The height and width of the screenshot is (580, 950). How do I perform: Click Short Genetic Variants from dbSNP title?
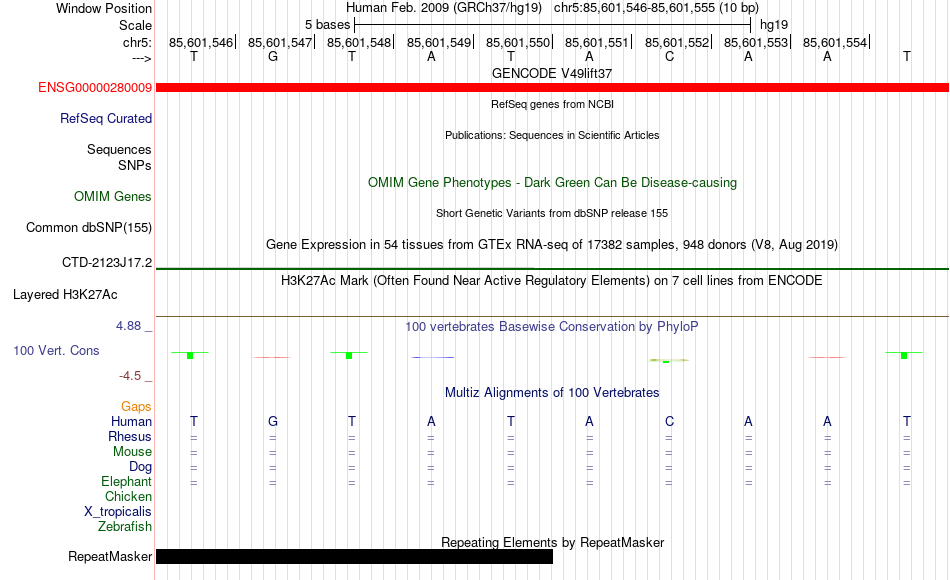click(552, 213)
